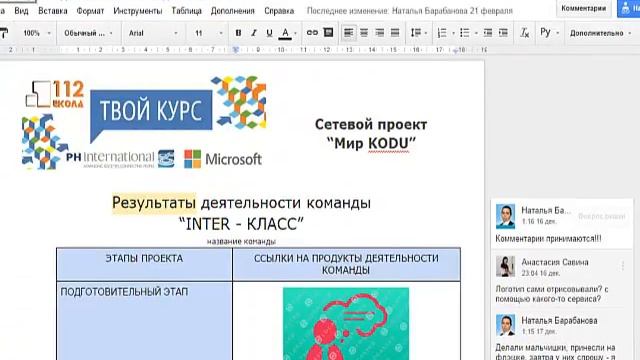The height and width of the screenshot is (360, 640).
Task: Click the heading 'Сетевой проект'
Action: (371, 124)
